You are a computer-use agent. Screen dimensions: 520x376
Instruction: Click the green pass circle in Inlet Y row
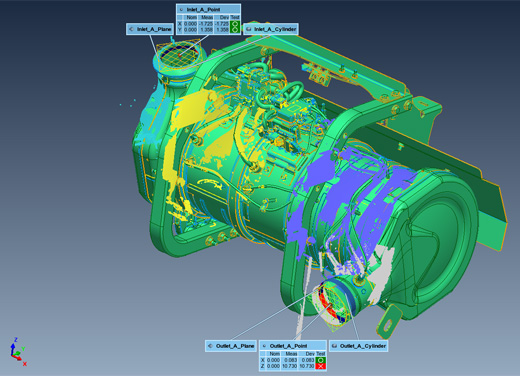[235, 30]
